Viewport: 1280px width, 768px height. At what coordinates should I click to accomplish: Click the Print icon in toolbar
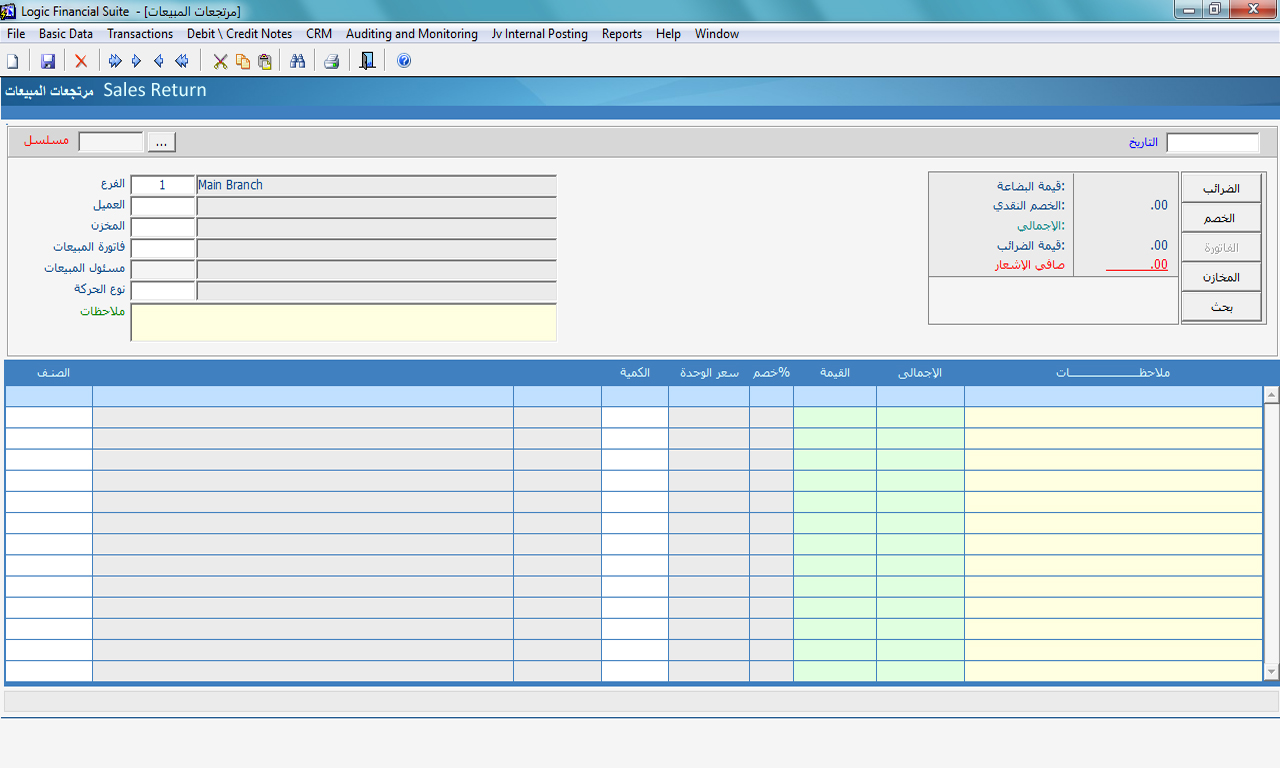[x=331, y=61]
